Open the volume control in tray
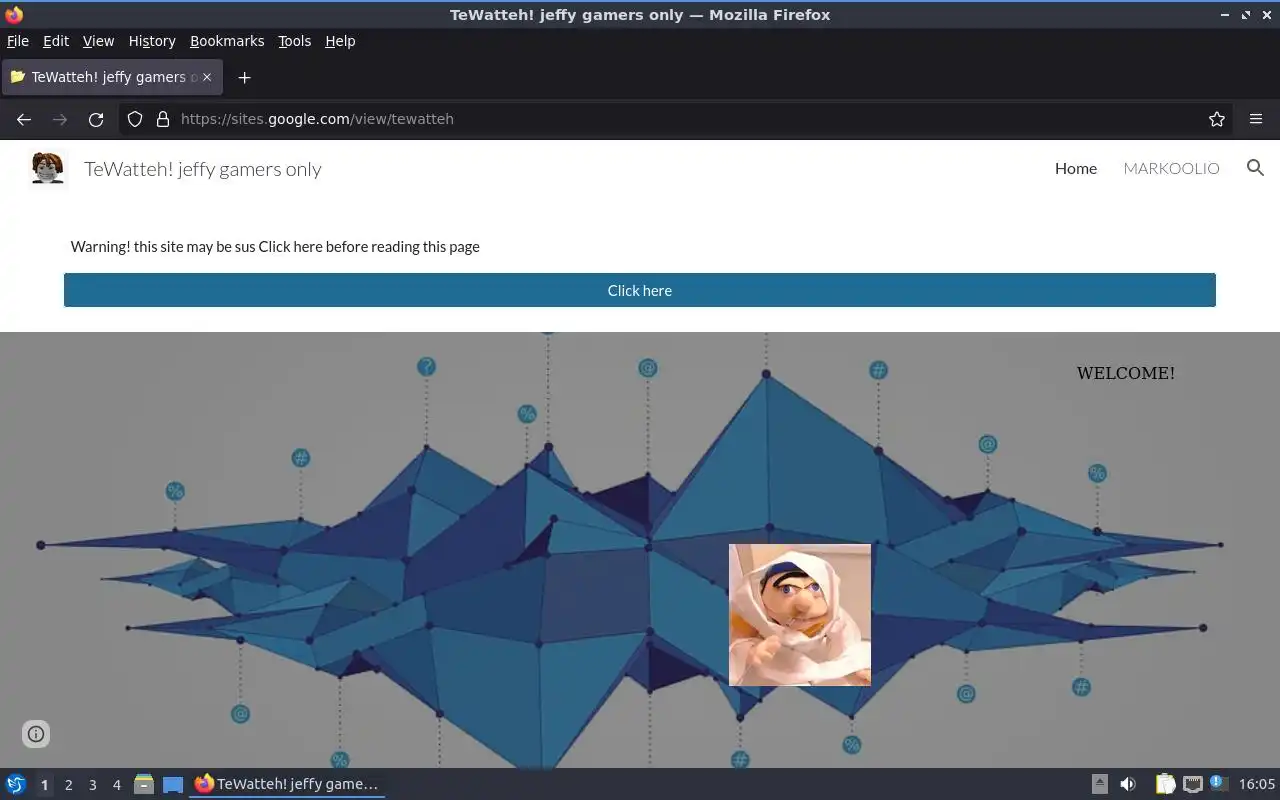 pos(1128,784)
